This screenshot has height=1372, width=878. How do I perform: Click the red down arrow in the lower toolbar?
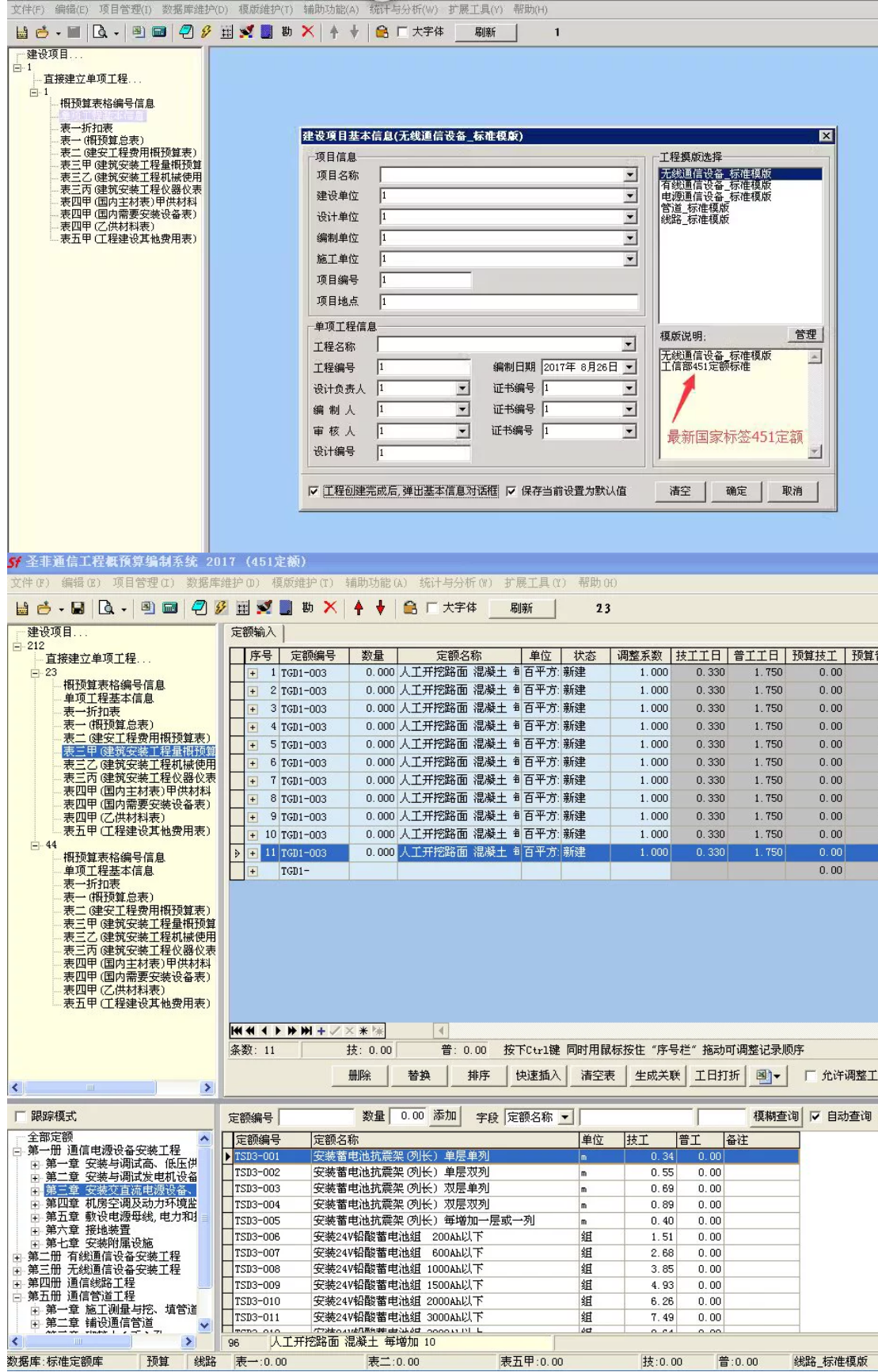click(x=380, y=608)
